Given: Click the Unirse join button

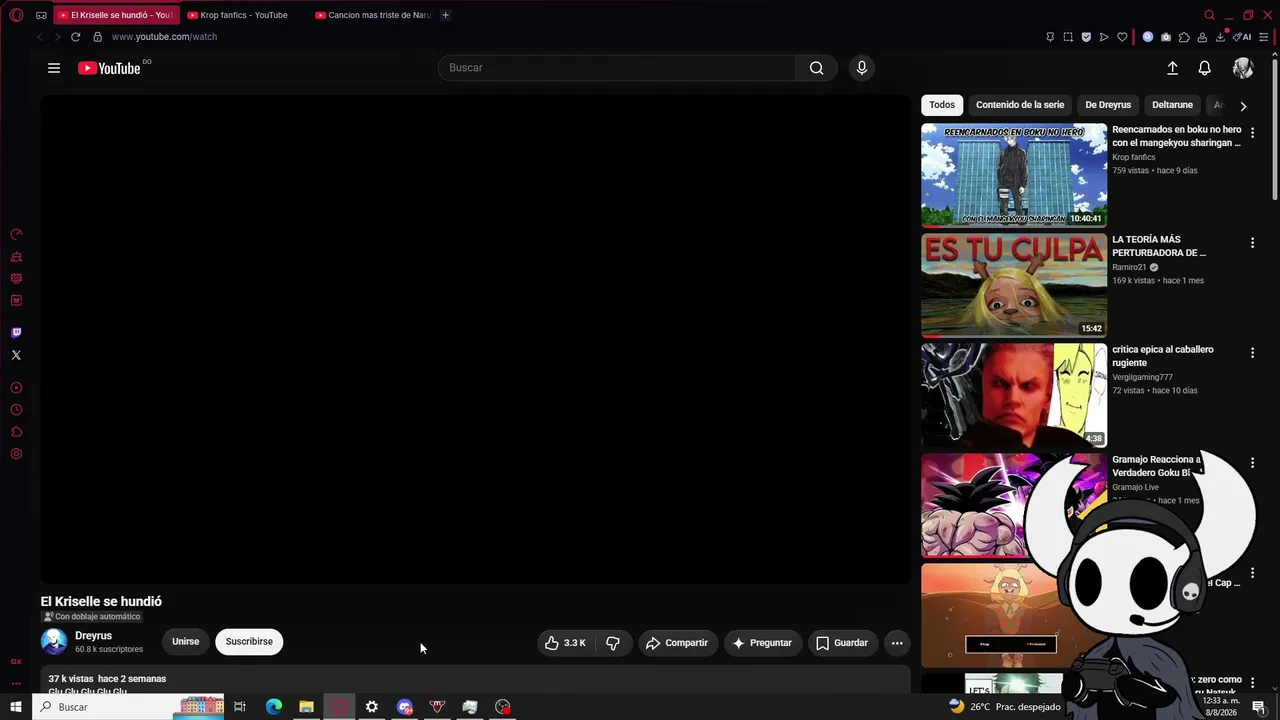Looking at the screenshot, I should tap(185, 642).
